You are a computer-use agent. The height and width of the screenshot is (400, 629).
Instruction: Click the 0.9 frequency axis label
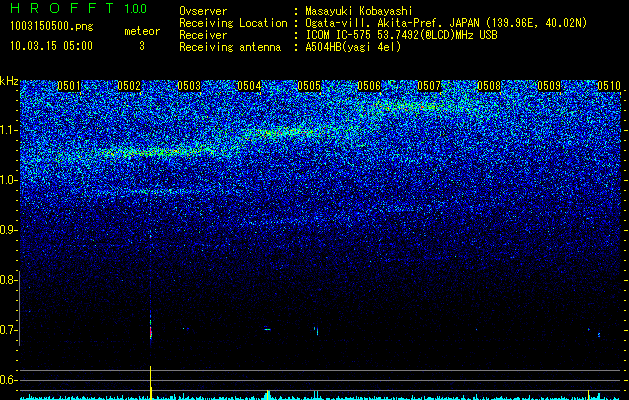[8, 230]
